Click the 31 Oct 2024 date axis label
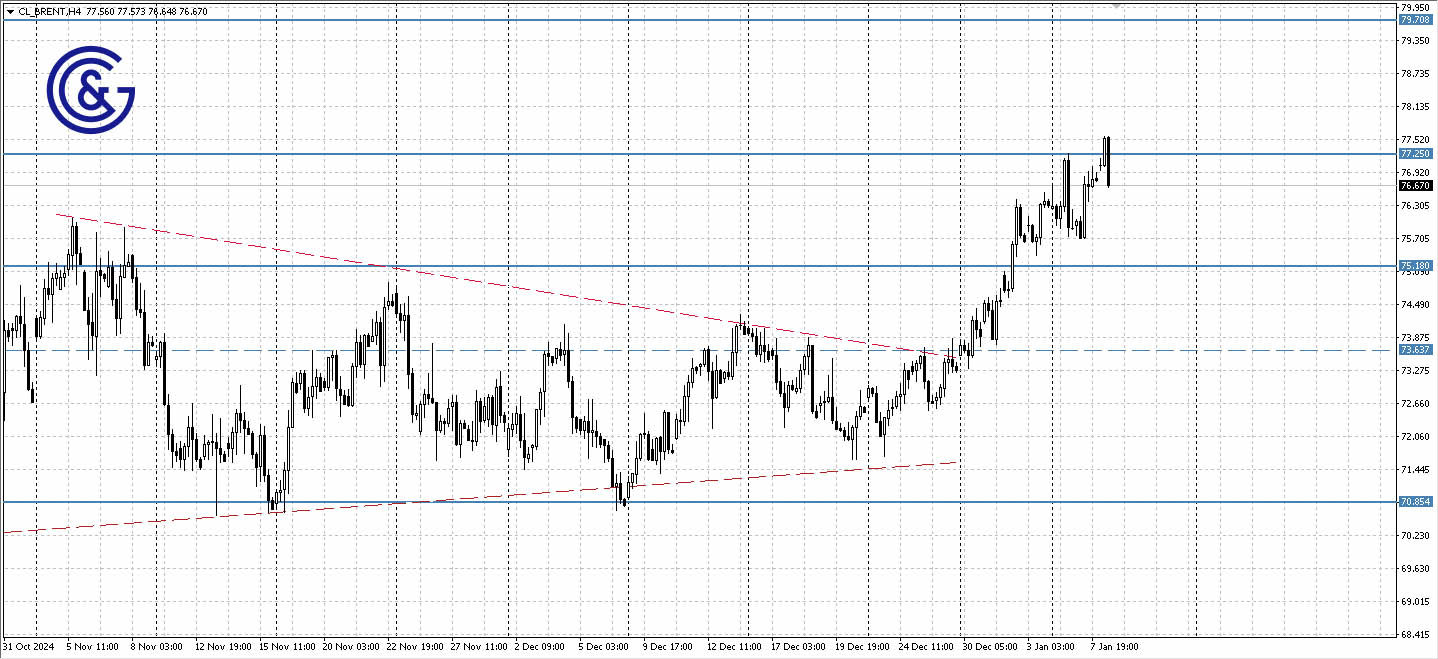 tap(26, 646)
